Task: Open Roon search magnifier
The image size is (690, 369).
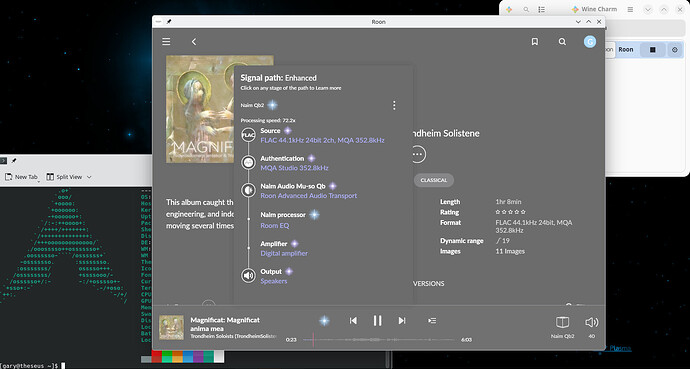Action: [x=562, y=41]
